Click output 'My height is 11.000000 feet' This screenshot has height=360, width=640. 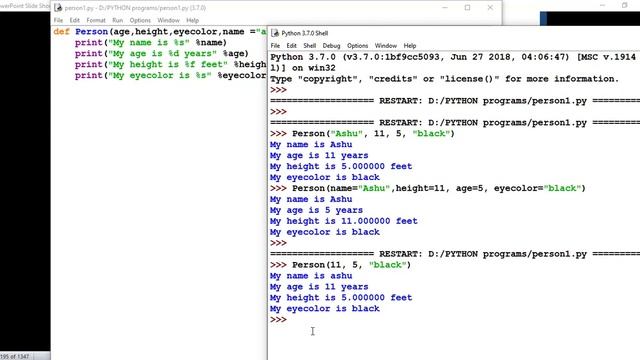coord(344,221)
